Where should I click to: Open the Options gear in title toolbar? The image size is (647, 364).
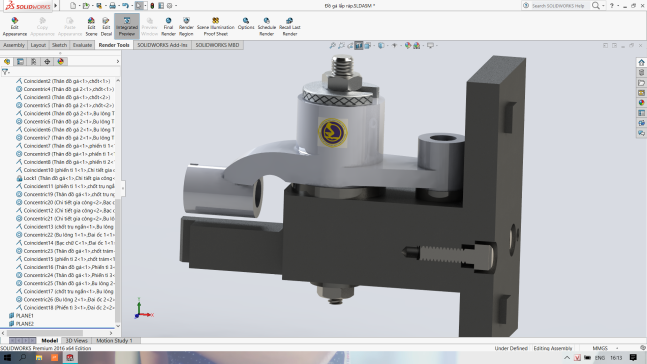169,6
